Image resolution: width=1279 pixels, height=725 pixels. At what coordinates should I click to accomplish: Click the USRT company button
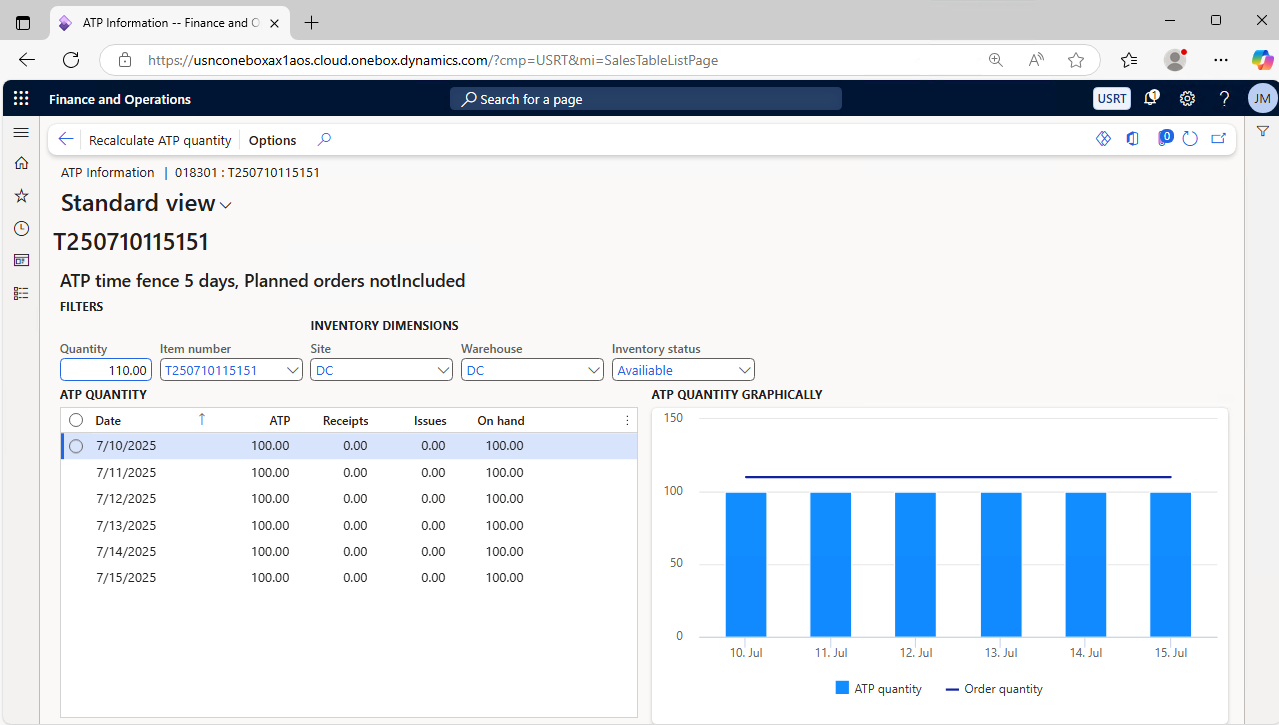pos(1111,98)
